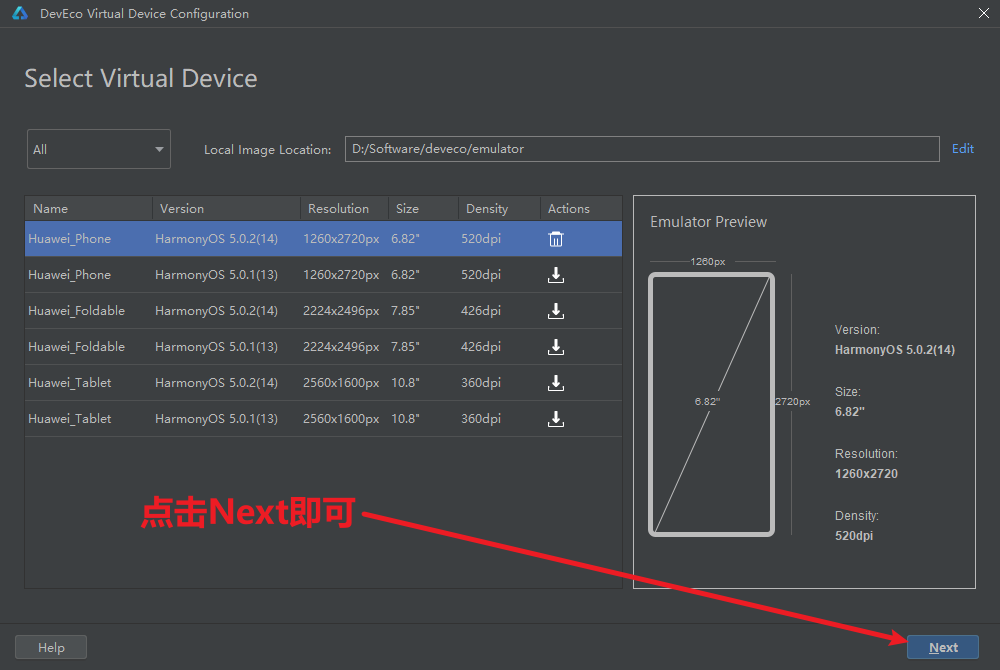Select Huawei_Phone row with HarmonyOS 5.0.1(13)
1000x670 pixels.
(x=323, y=275)
